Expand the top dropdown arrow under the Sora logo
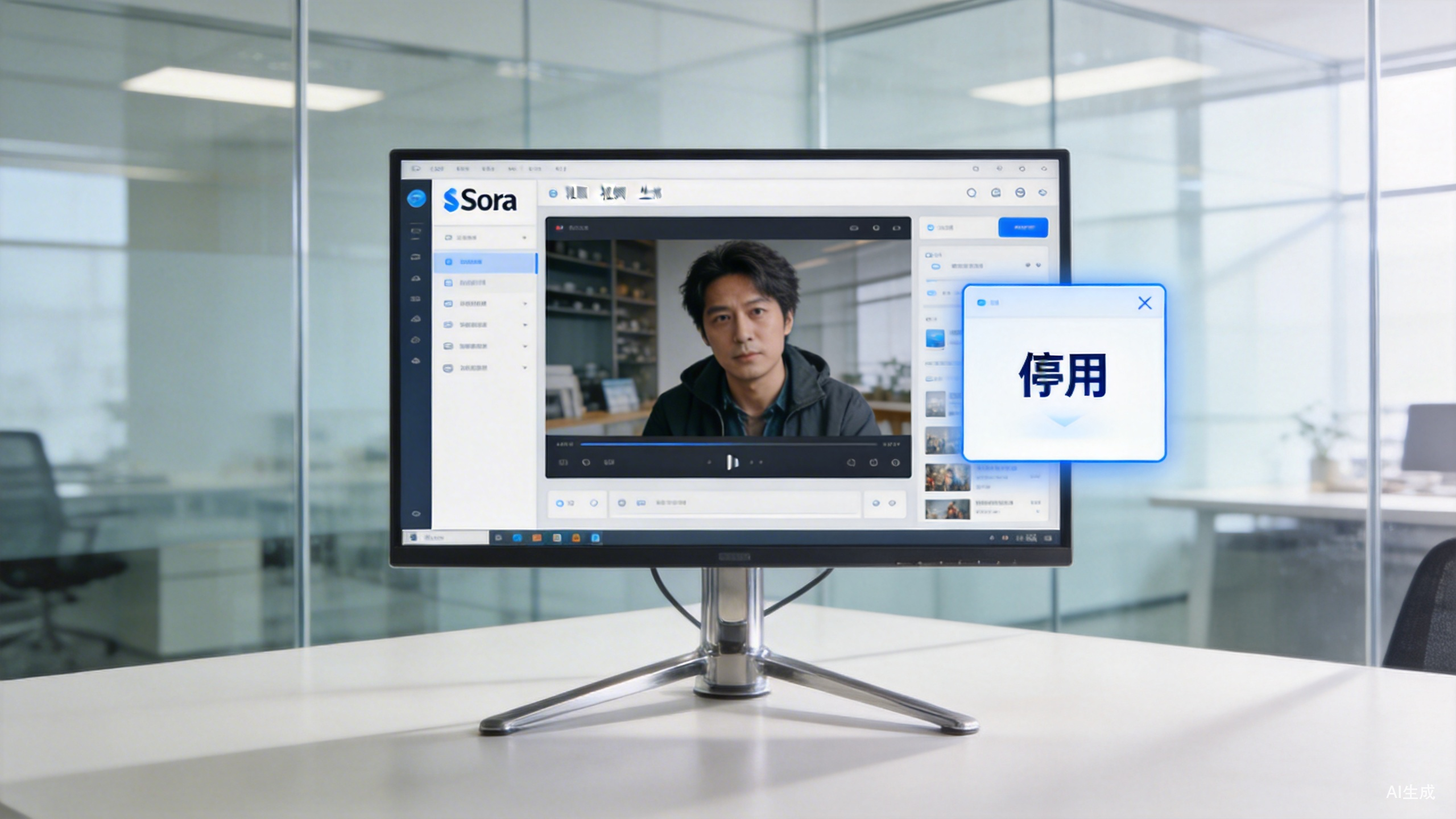Screen dimensions: 1456x819 pos(524,238)
